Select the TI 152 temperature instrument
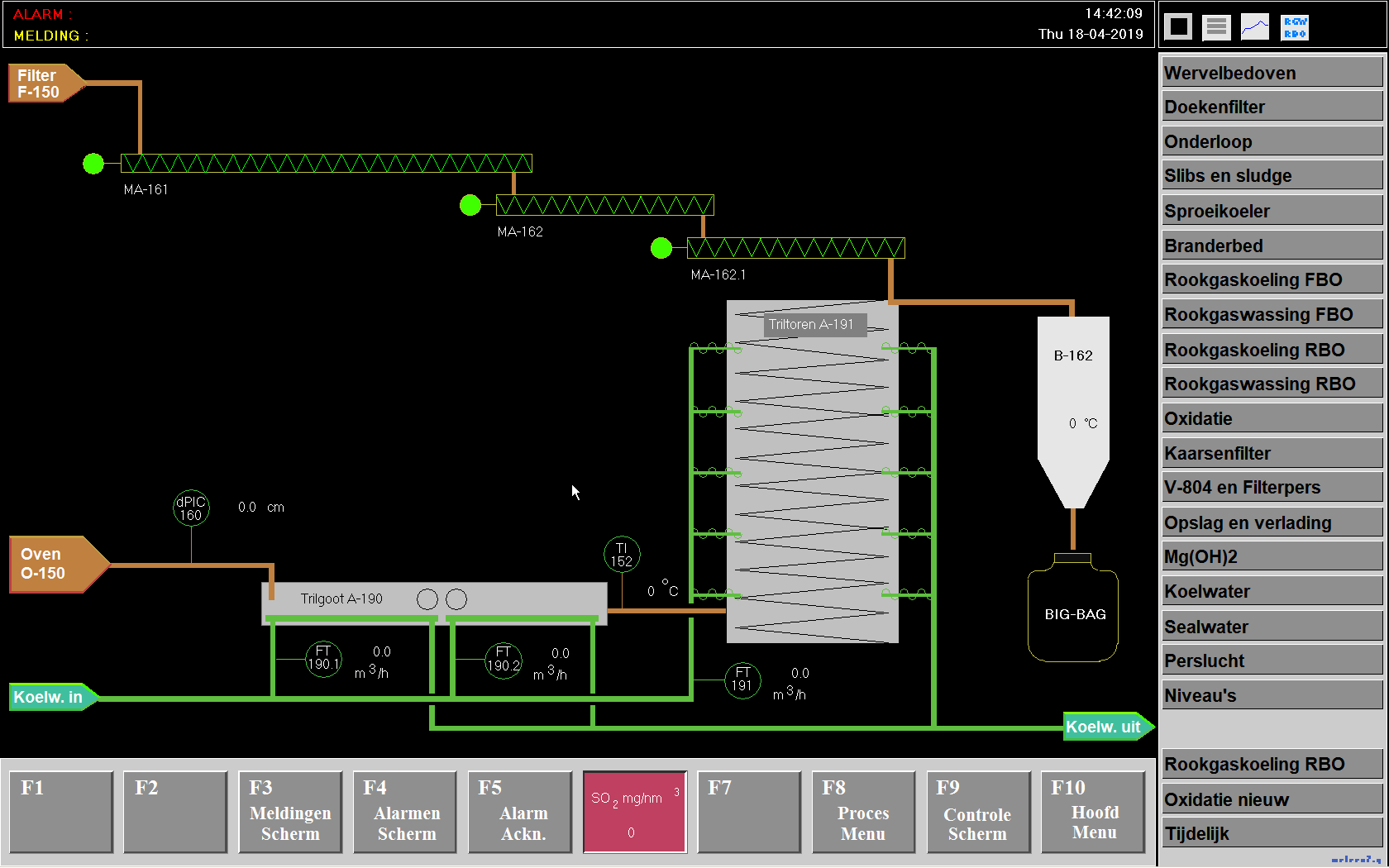This screenshot has height=868, width=1389. click(622, 555)
